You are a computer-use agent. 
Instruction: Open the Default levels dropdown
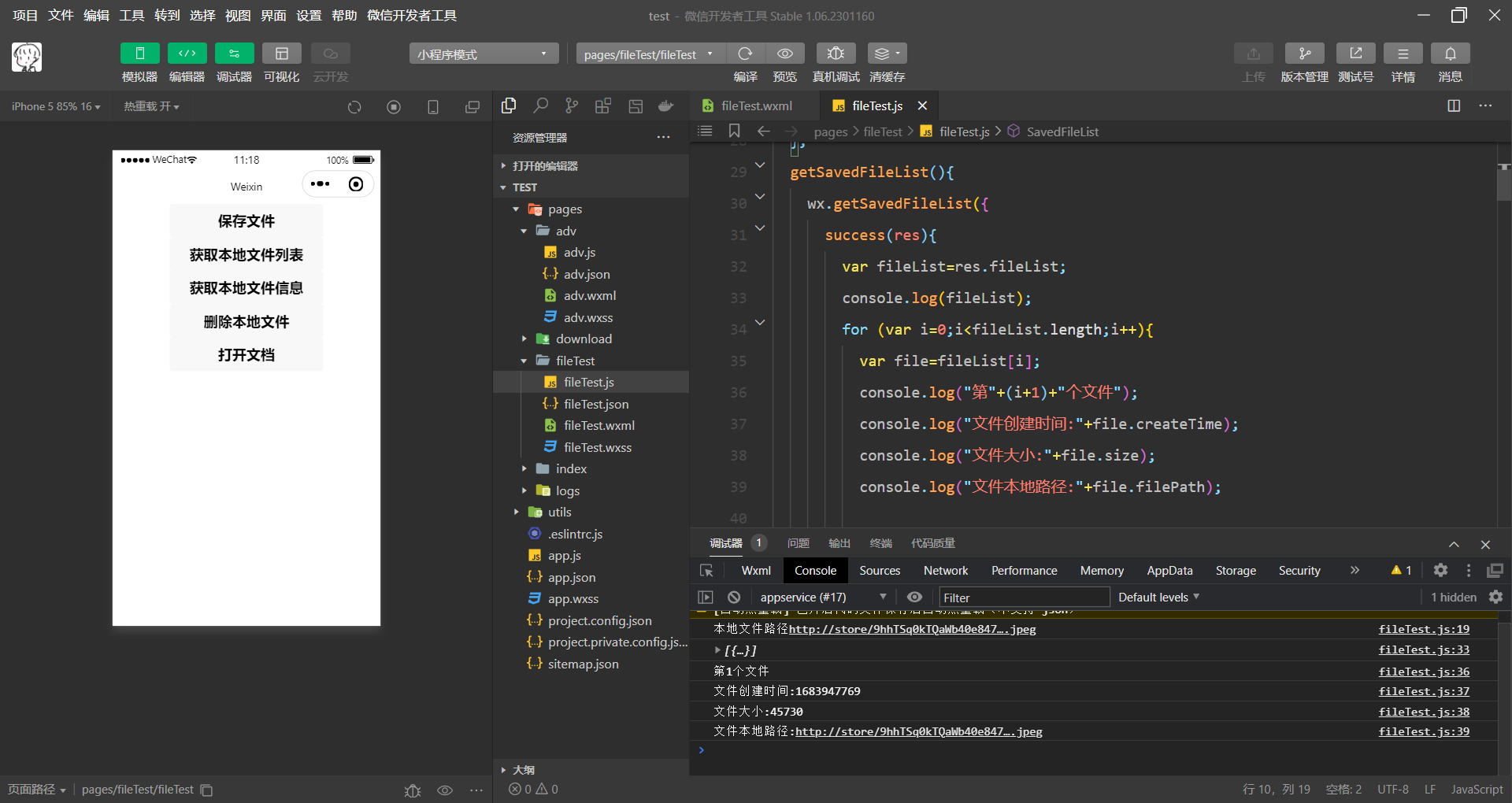point(1158,598)
